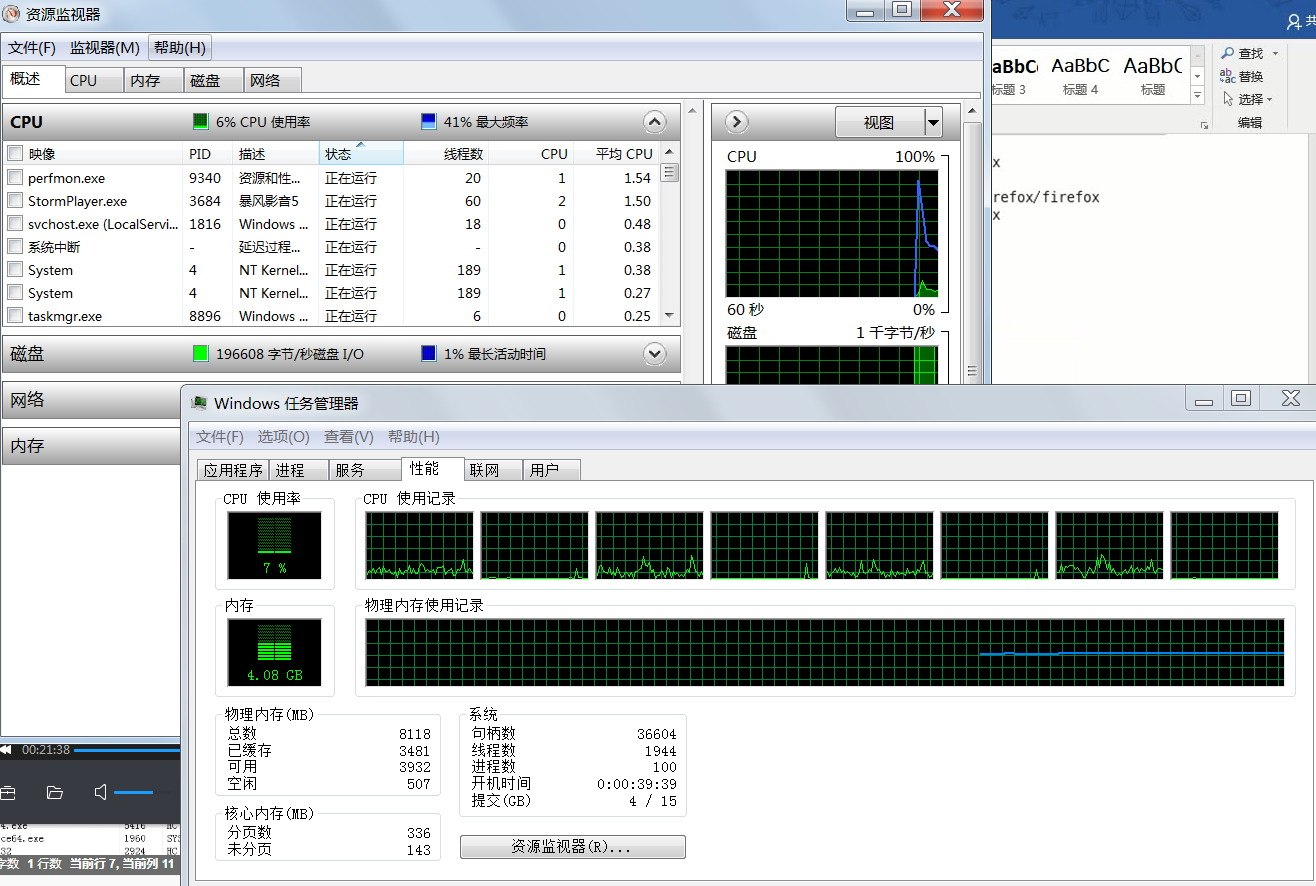Open the dropdown arrow next to 查找 in Word
The image size is (1316, 886).
[x=1275, y=54]
